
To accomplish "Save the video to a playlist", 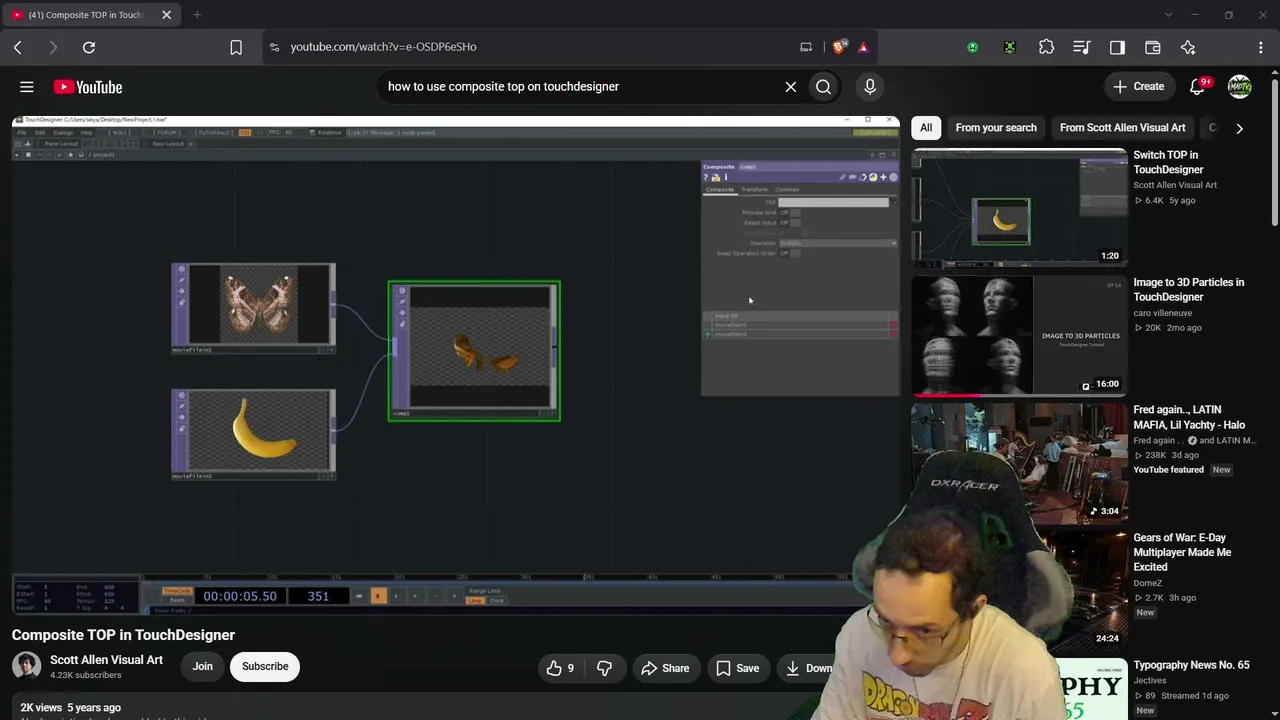I will [x=737, y=668].
